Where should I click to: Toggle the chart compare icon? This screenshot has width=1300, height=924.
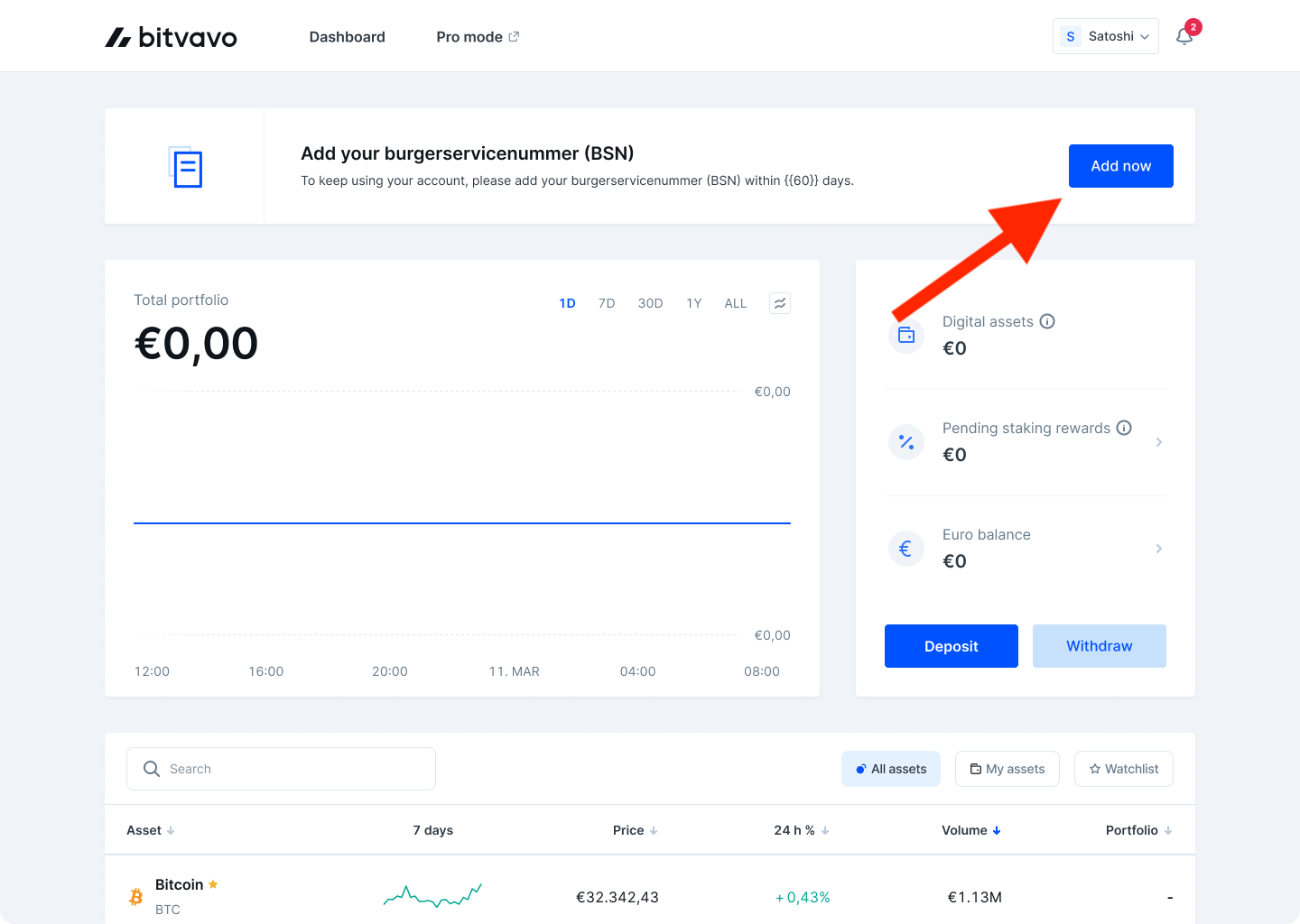780,303
